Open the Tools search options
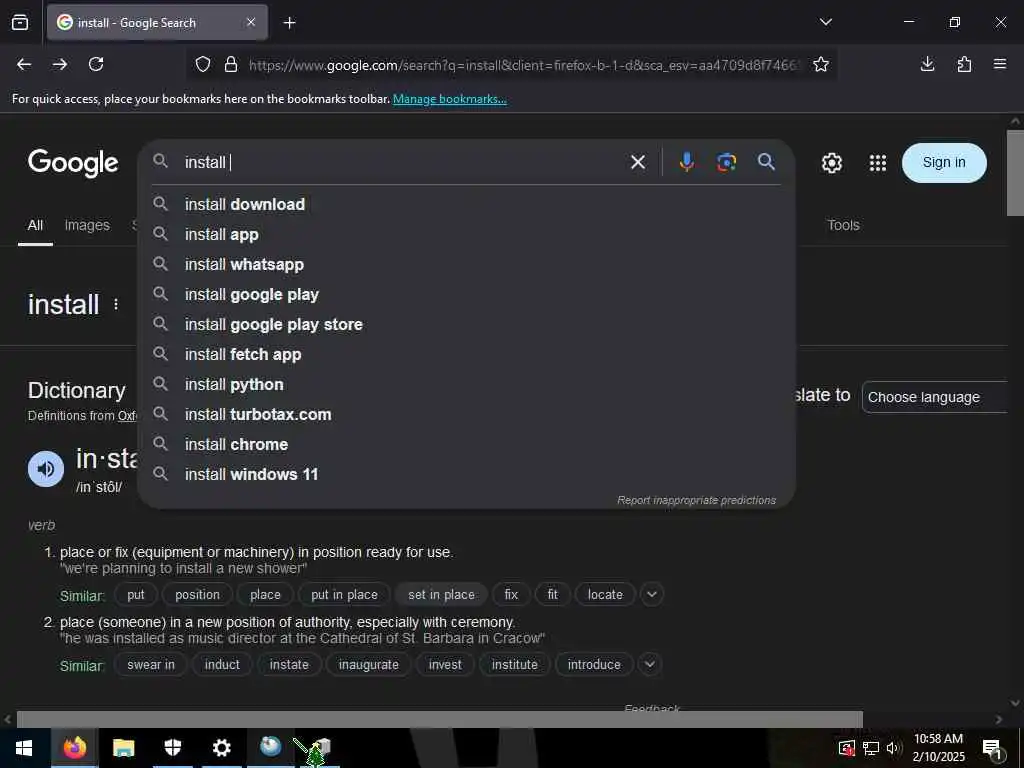Image resolution: width=1024 pixels, height=768 pixels. pos(843,225)
